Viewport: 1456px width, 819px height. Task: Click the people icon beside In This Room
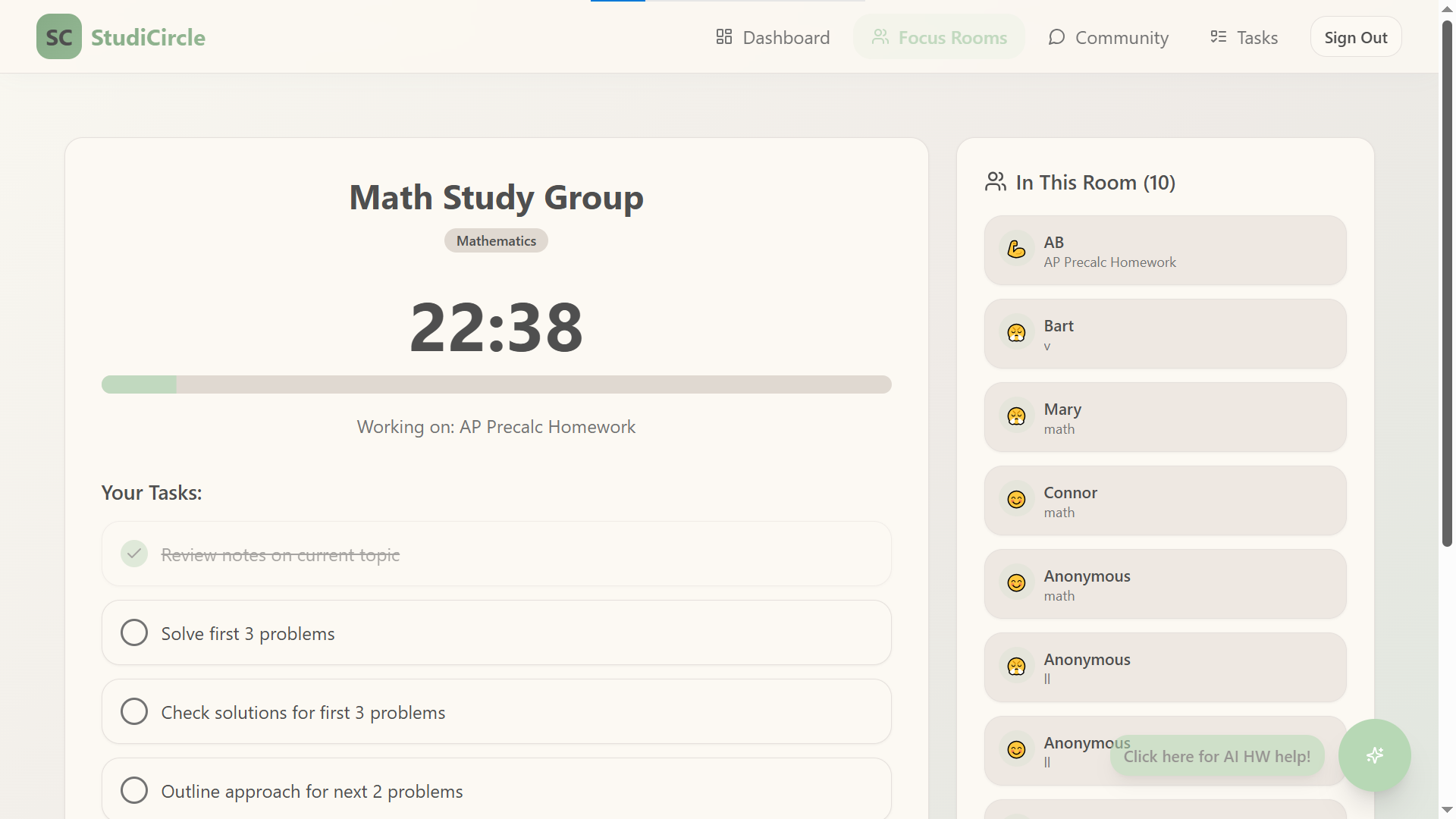(995, 182)
